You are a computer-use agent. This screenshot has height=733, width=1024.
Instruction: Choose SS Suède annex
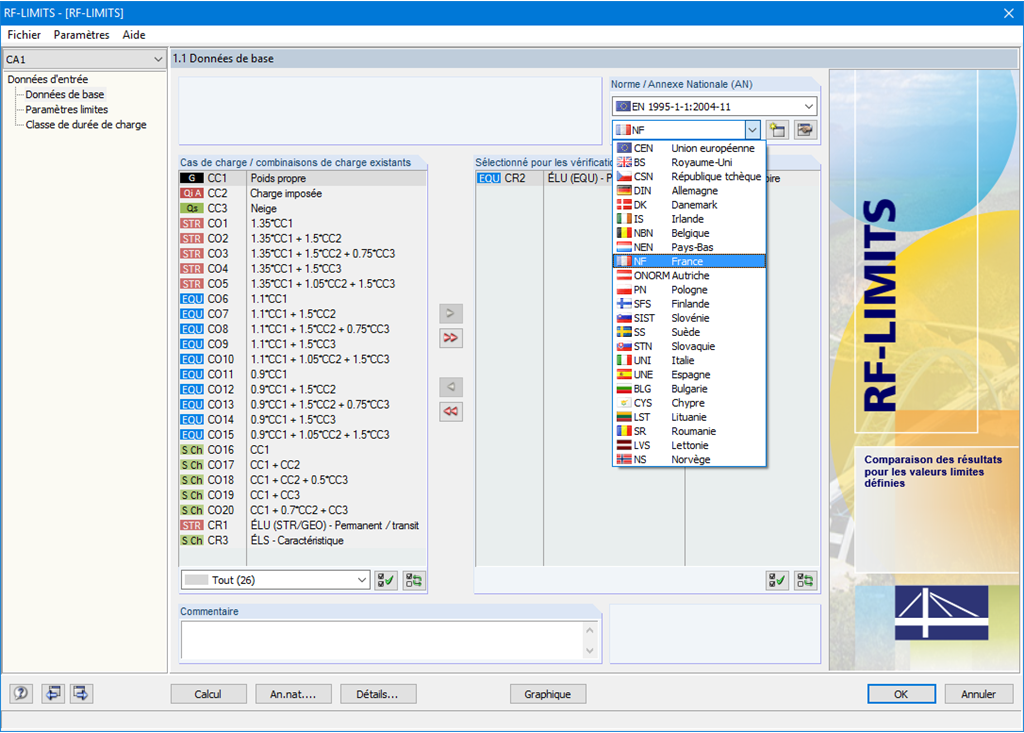(x=689, y=332)
